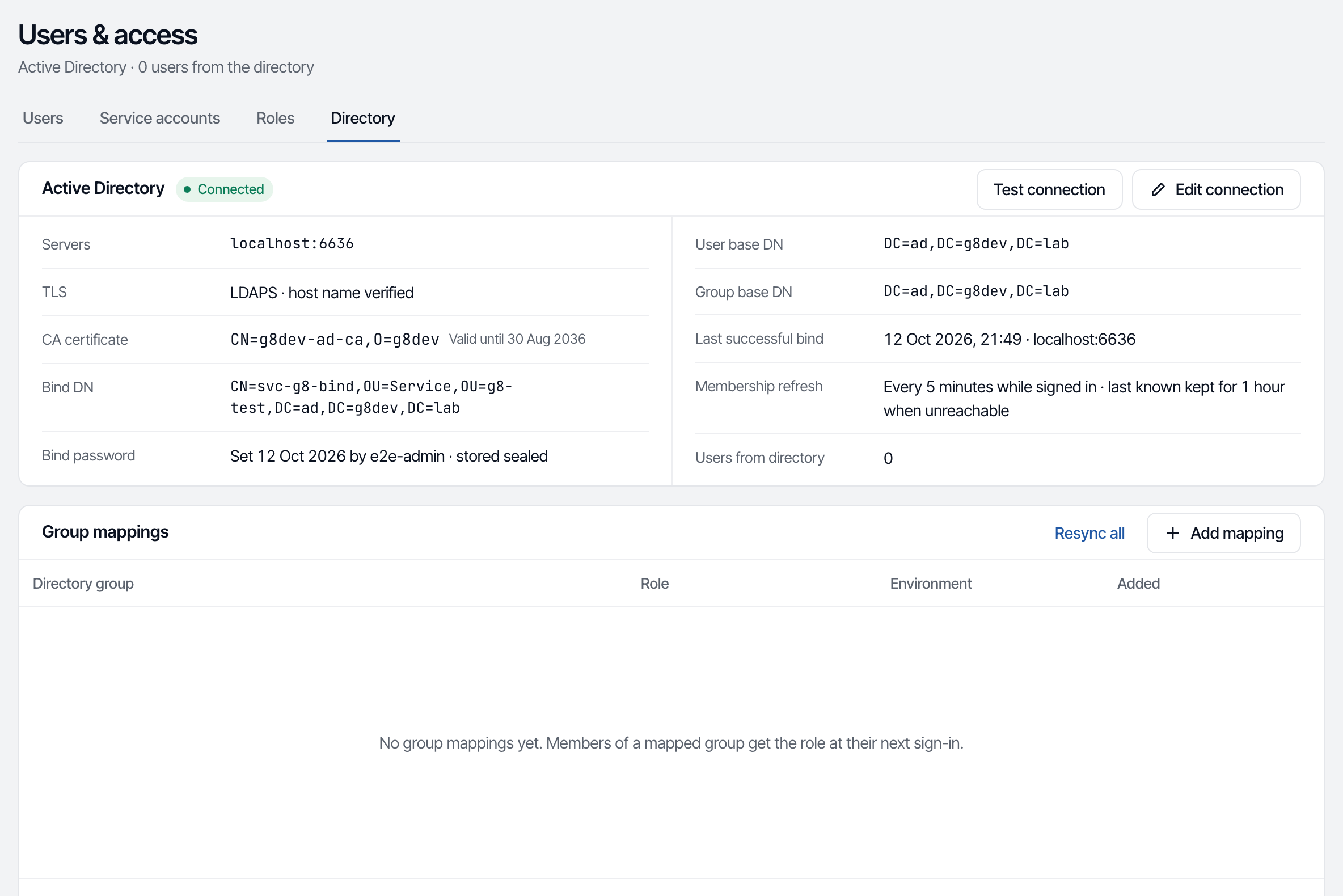Click the Bind DN value CN=svc-g8-bind
Image resolution: width=1343 pixels, height=896 pixels.
pos(371,397)
